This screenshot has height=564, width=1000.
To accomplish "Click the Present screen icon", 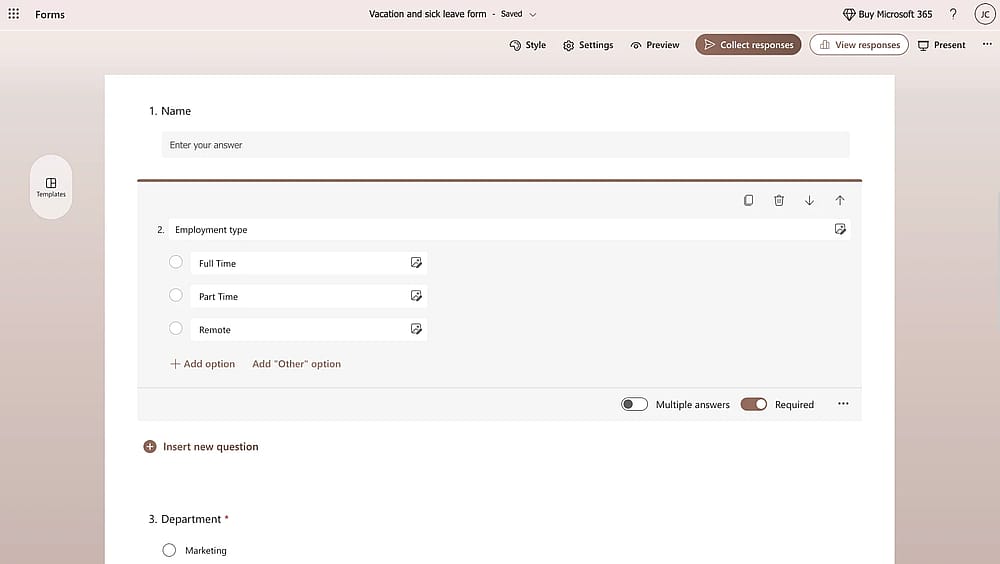I will (x=923, y=45).
